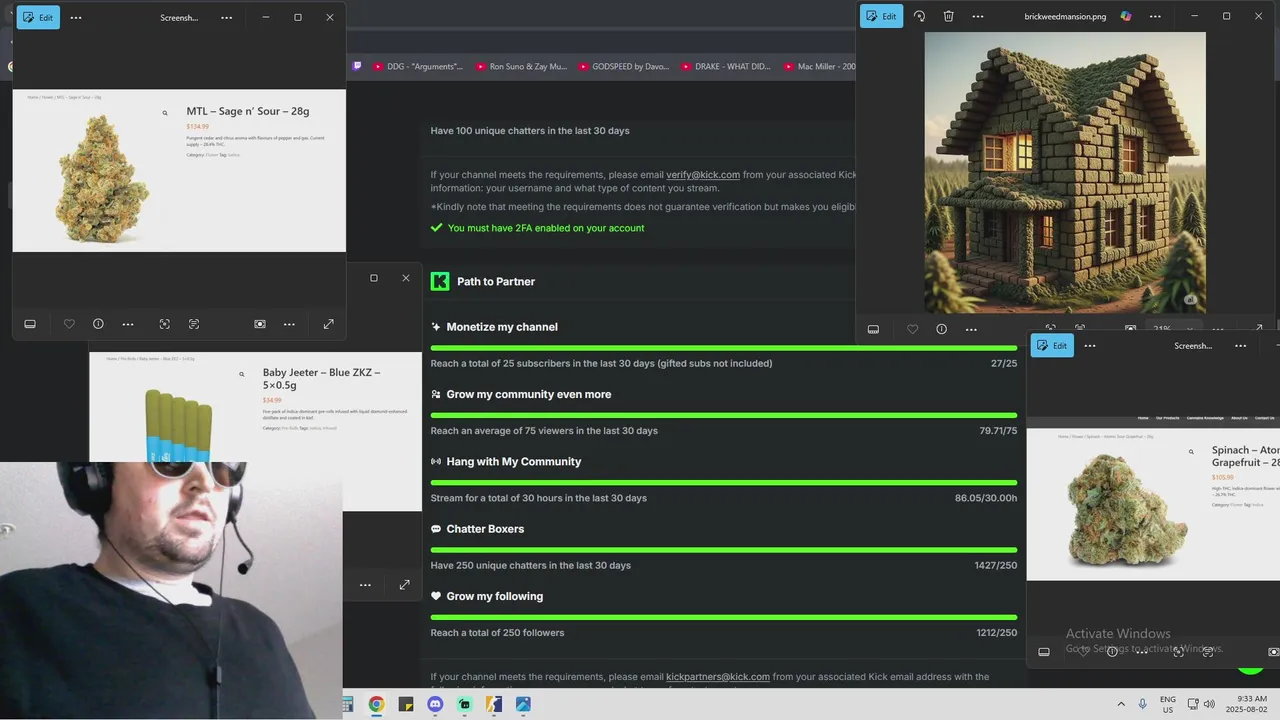Toggle the filmstrip icon in the Sage n' Sour window
Screen dimensions: 1280x720
pos(30,324)
